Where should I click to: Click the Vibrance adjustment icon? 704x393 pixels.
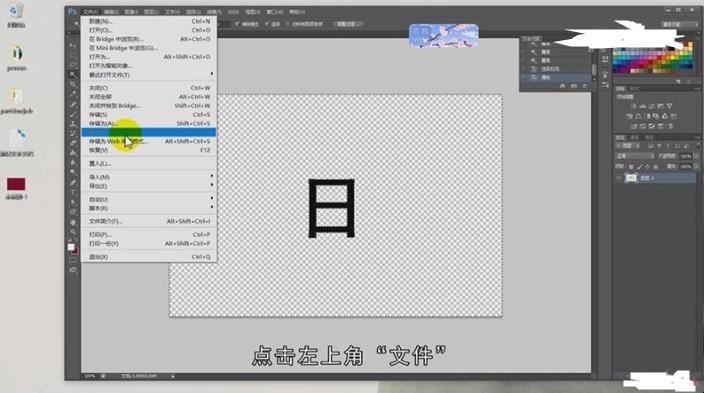(x=669, y=106)
